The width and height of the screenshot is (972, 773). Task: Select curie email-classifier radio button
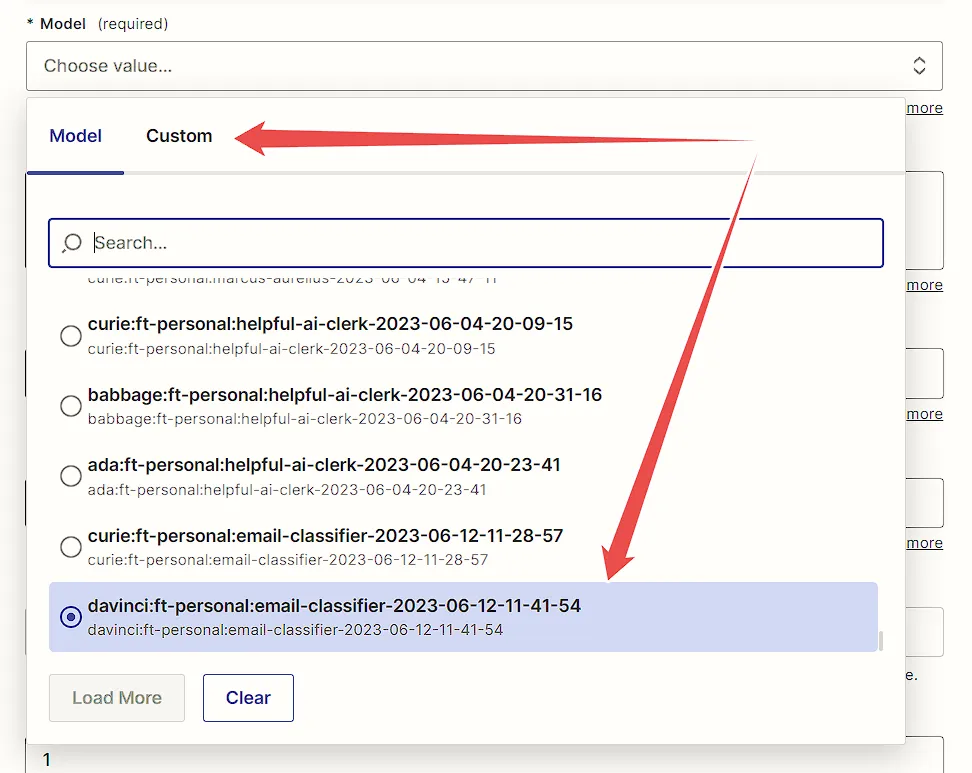[71, 547]
